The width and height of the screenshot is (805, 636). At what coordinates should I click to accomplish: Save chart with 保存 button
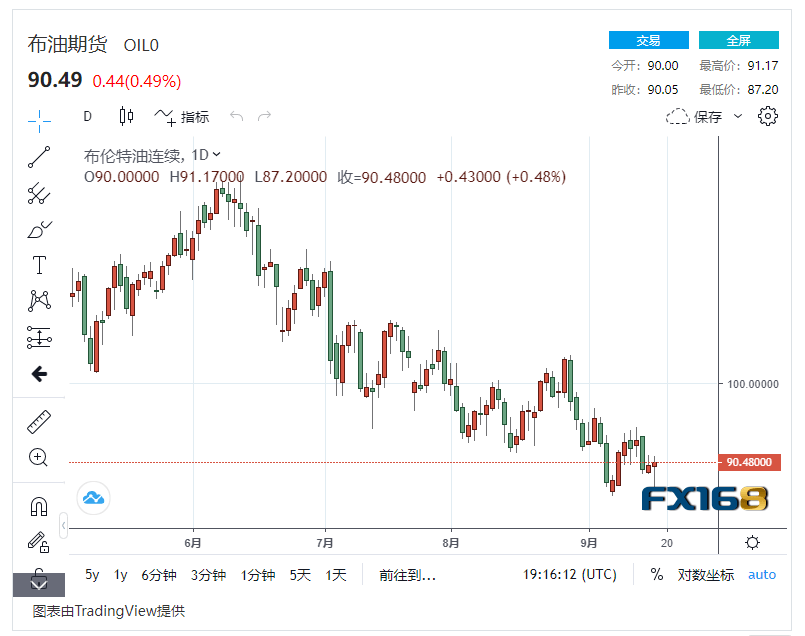694,117
